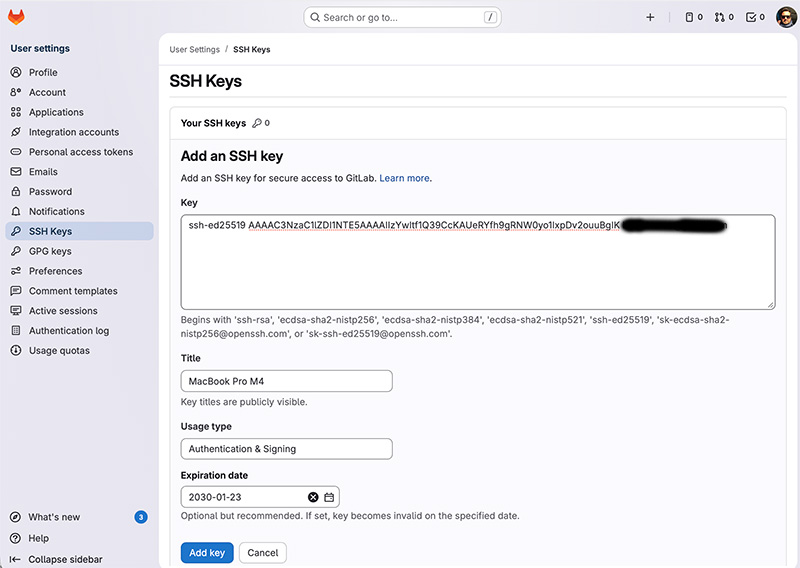Viewport: 800px width, 568px height.
Task: Select SSH Keys in sidebar
Action: pyautogui.click(x=79, y=231)
